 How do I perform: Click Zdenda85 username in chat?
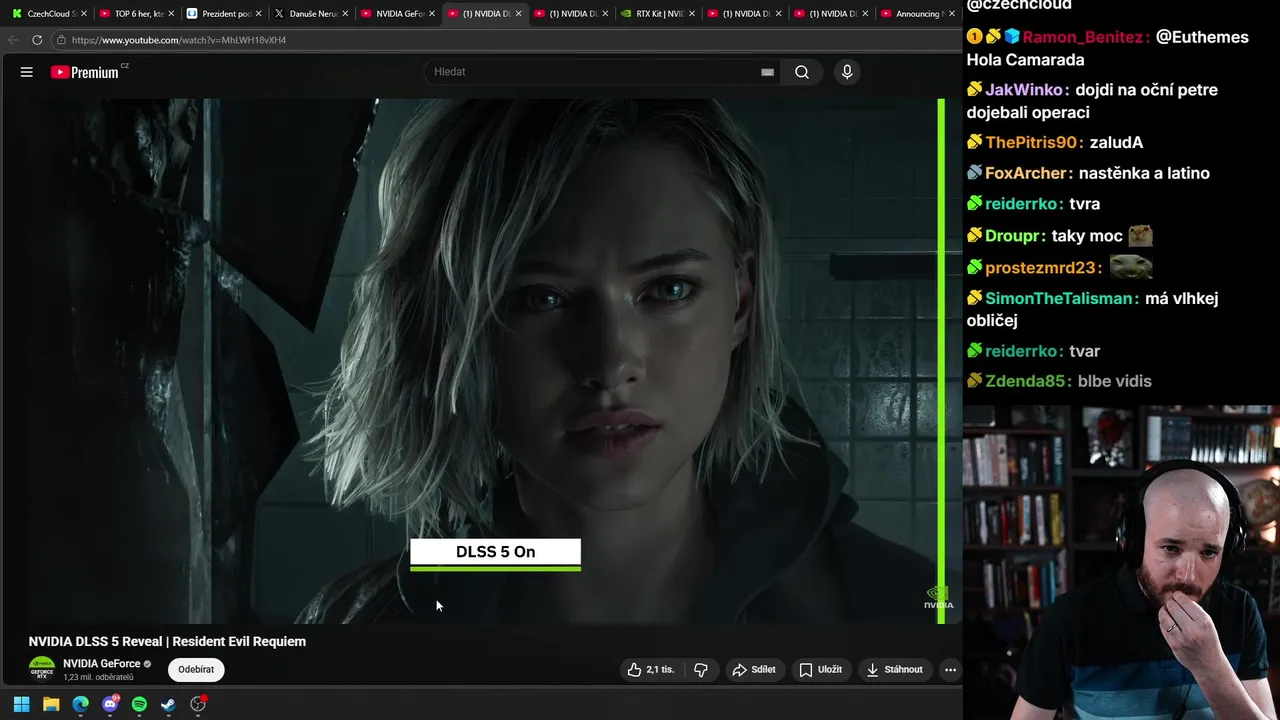[1024, 381]
